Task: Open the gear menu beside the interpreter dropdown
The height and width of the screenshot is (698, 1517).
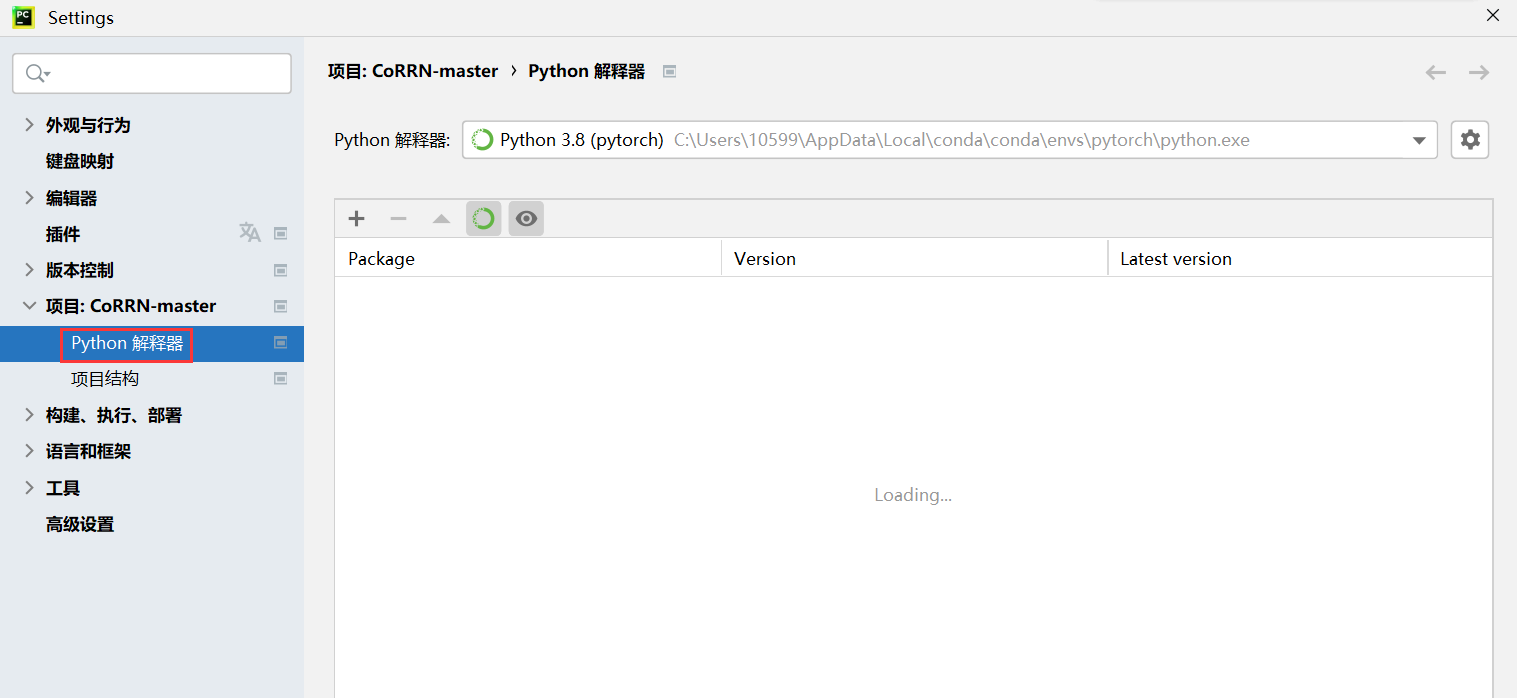Action: pyautogui.click(x=1470, y=140)
